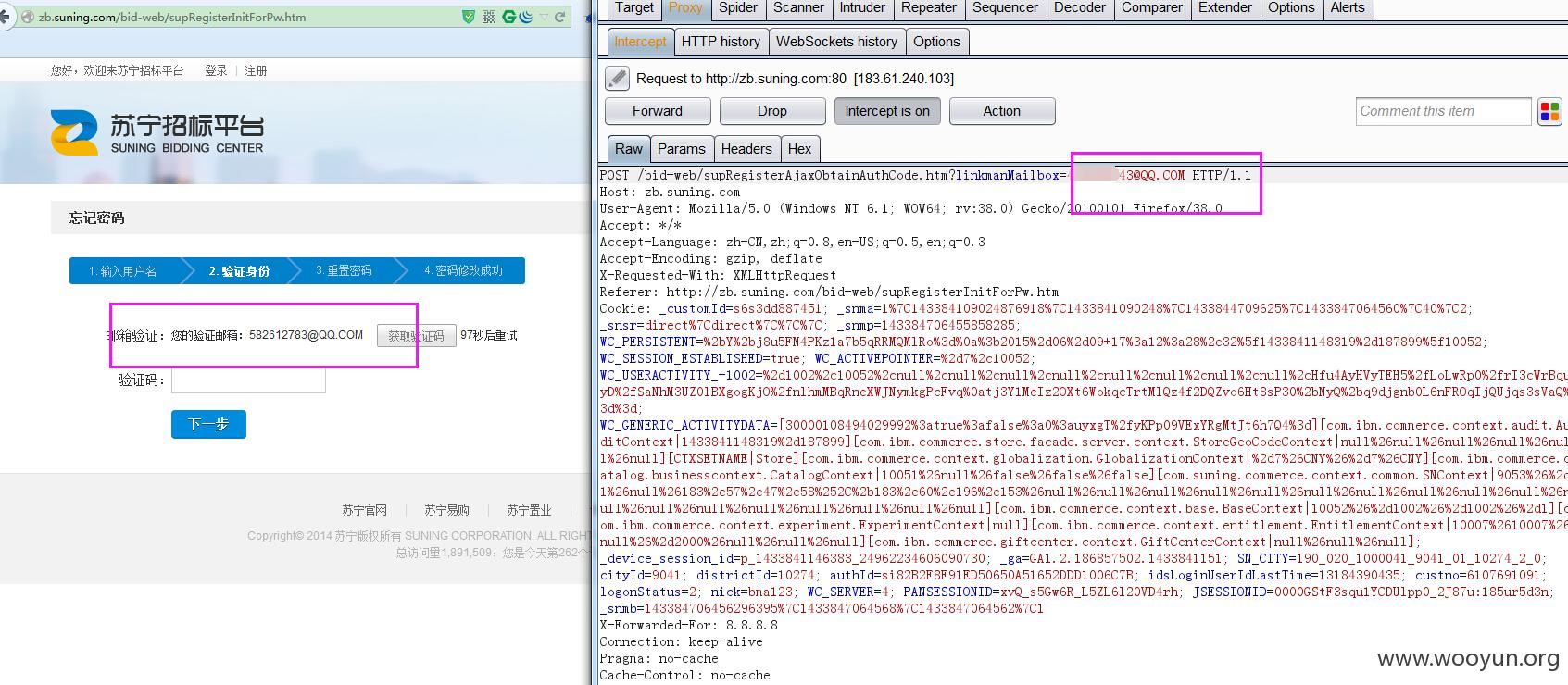Click the X-Forwarded-For: 8.8.8.8 header line
This screenshot has width=1568, height=685.
(688, 626)
